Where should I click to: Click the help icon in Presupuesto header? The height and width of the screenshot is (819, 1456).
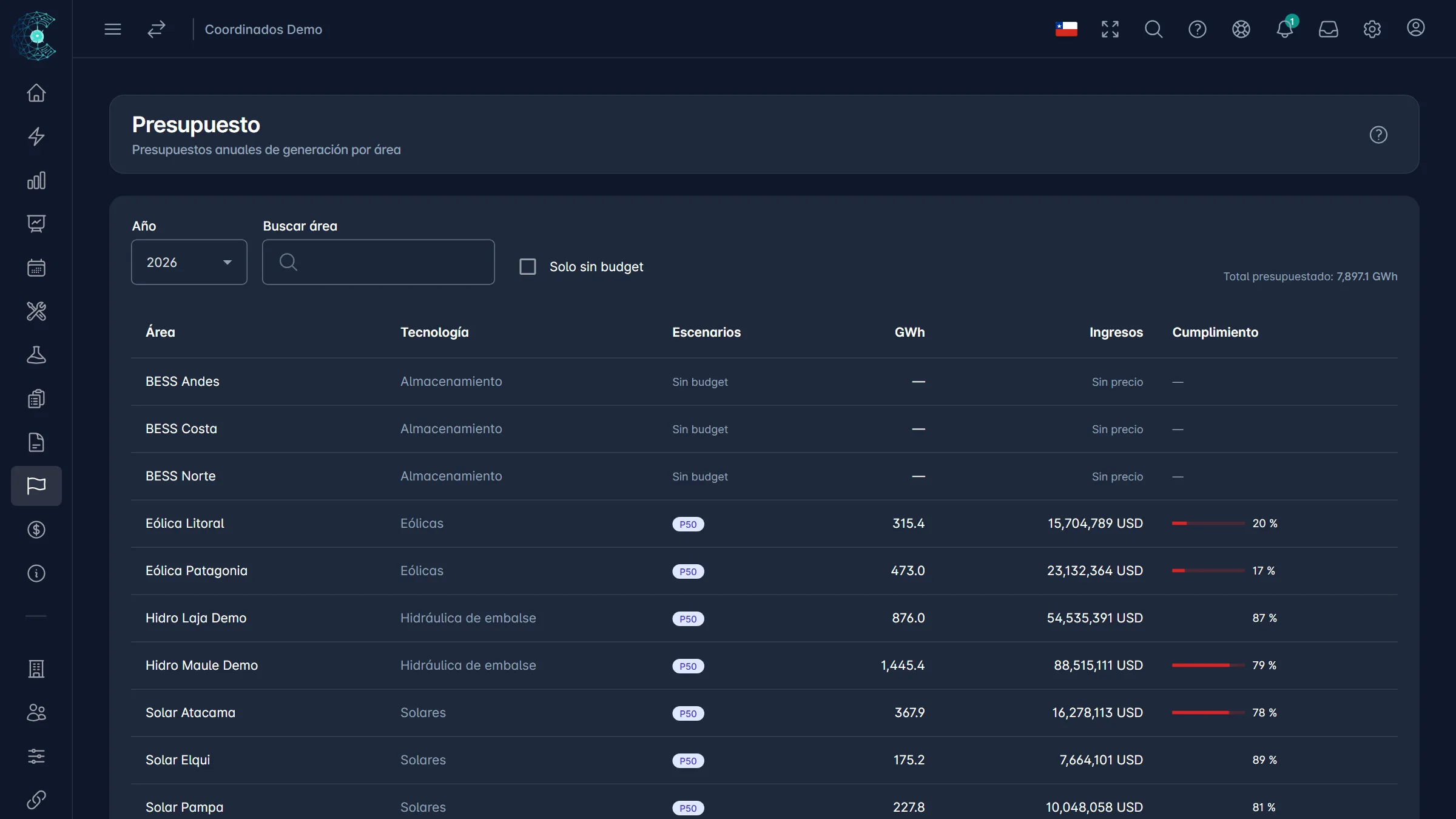click(x=1378, y=135)
